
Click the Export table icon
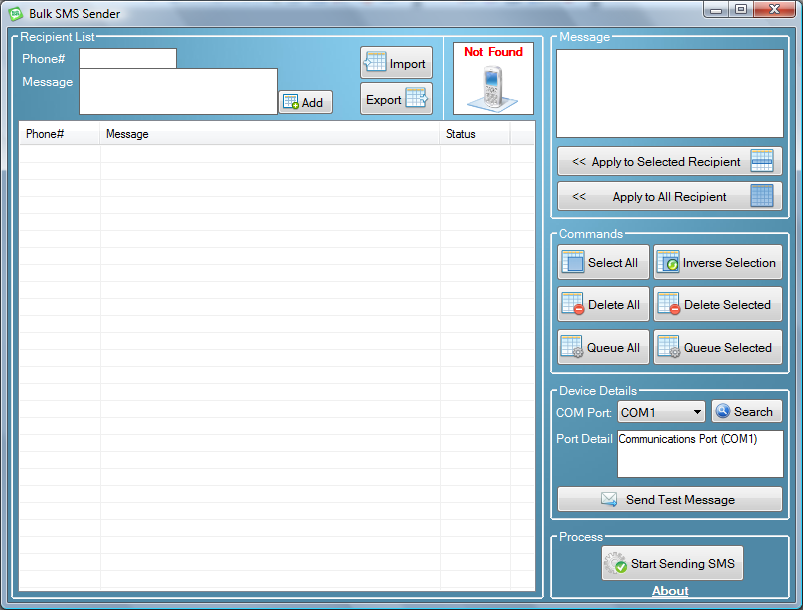coord(416,97)
